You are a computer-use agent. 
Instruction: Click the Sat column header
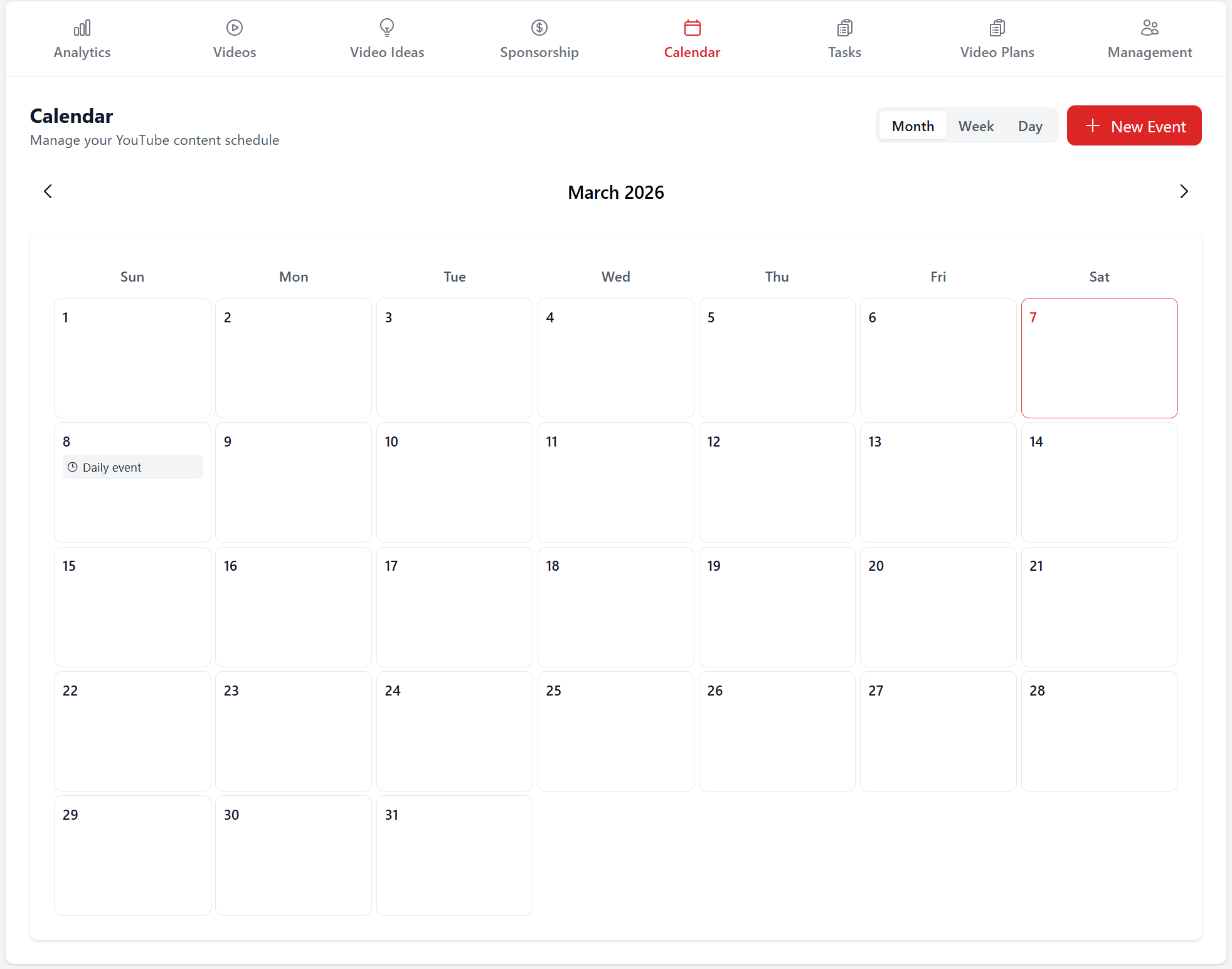click(1099, 277)
